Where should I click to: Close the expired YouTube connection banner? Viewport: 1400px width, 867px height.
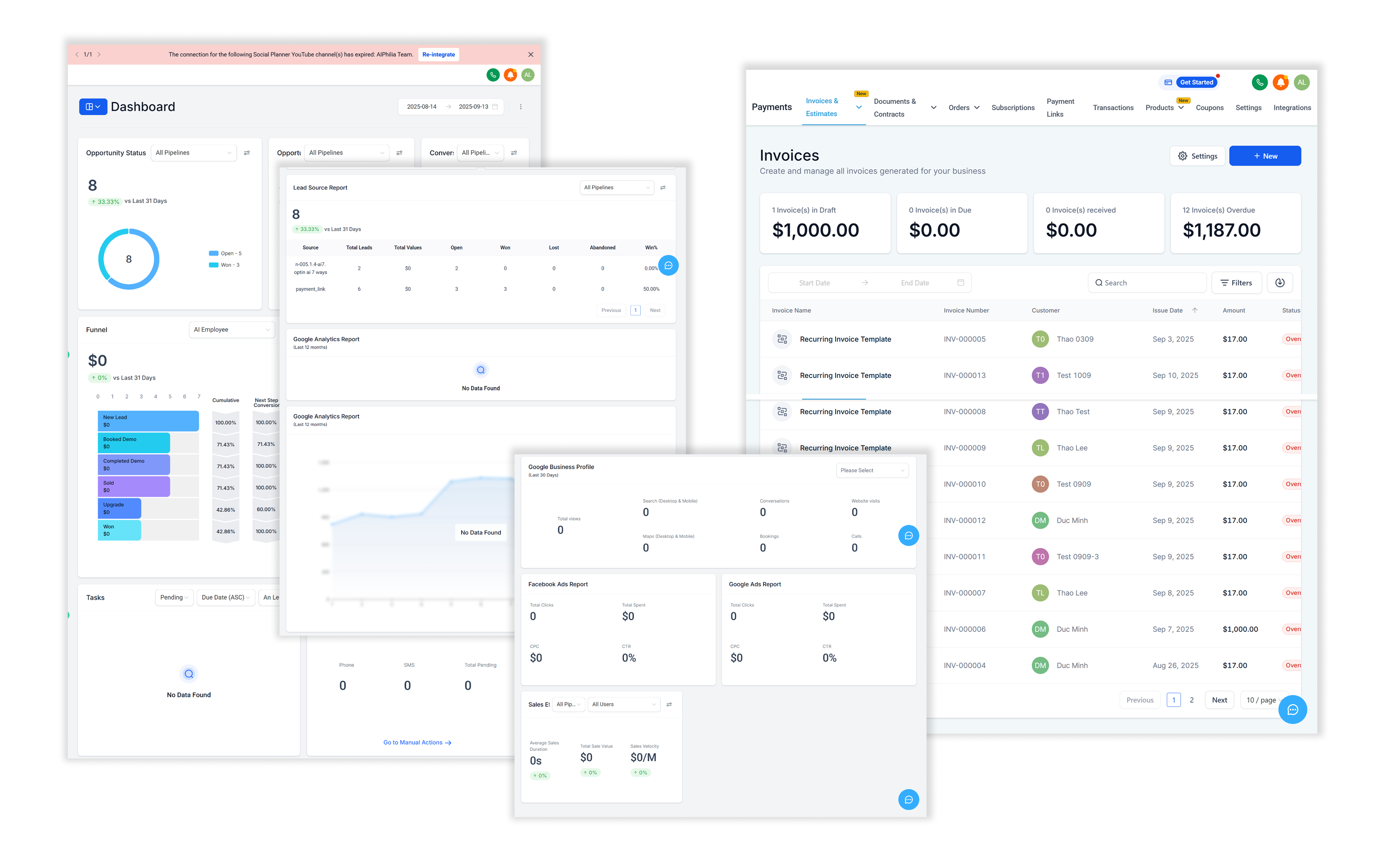[x=531, y=55]
